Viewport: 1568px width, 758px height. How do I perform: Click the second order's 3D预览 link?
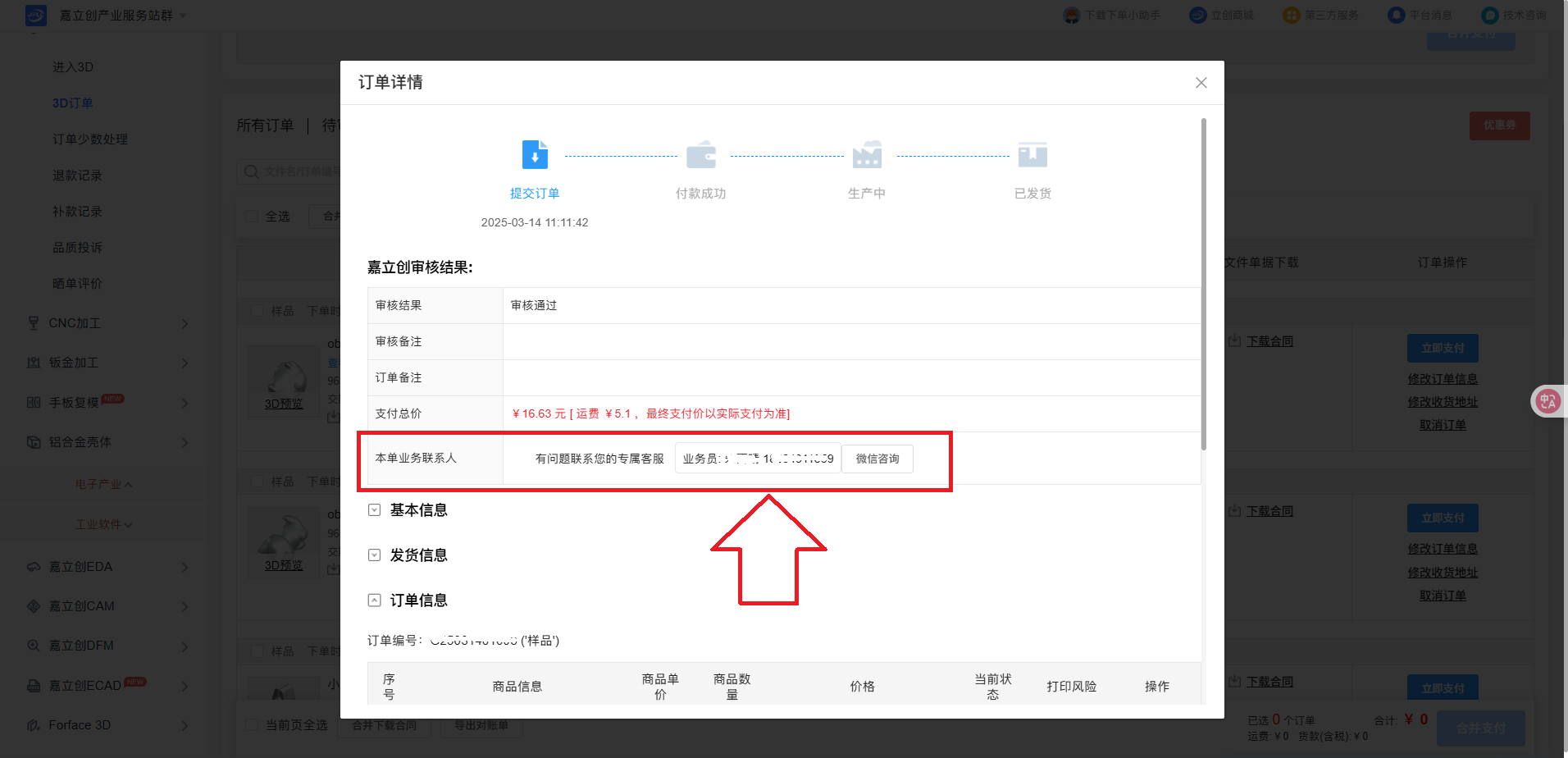tap(284, 565)
